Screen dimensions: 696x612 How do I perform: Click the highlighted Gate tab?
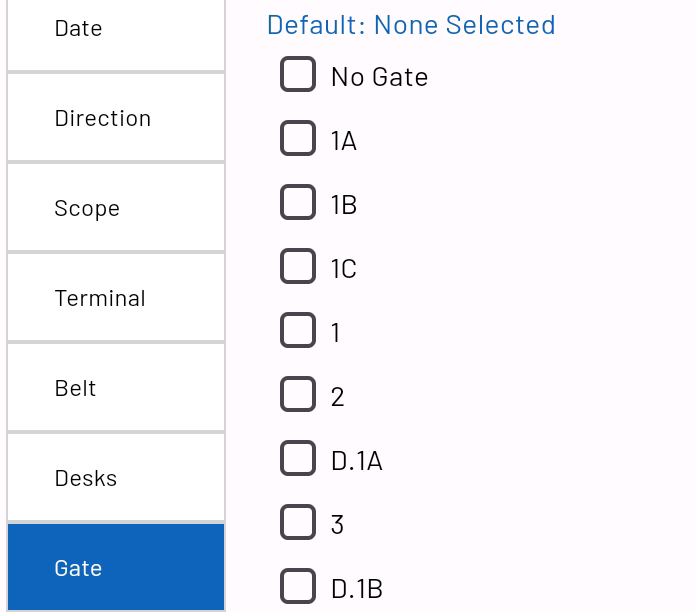click(x=115, y=568)
